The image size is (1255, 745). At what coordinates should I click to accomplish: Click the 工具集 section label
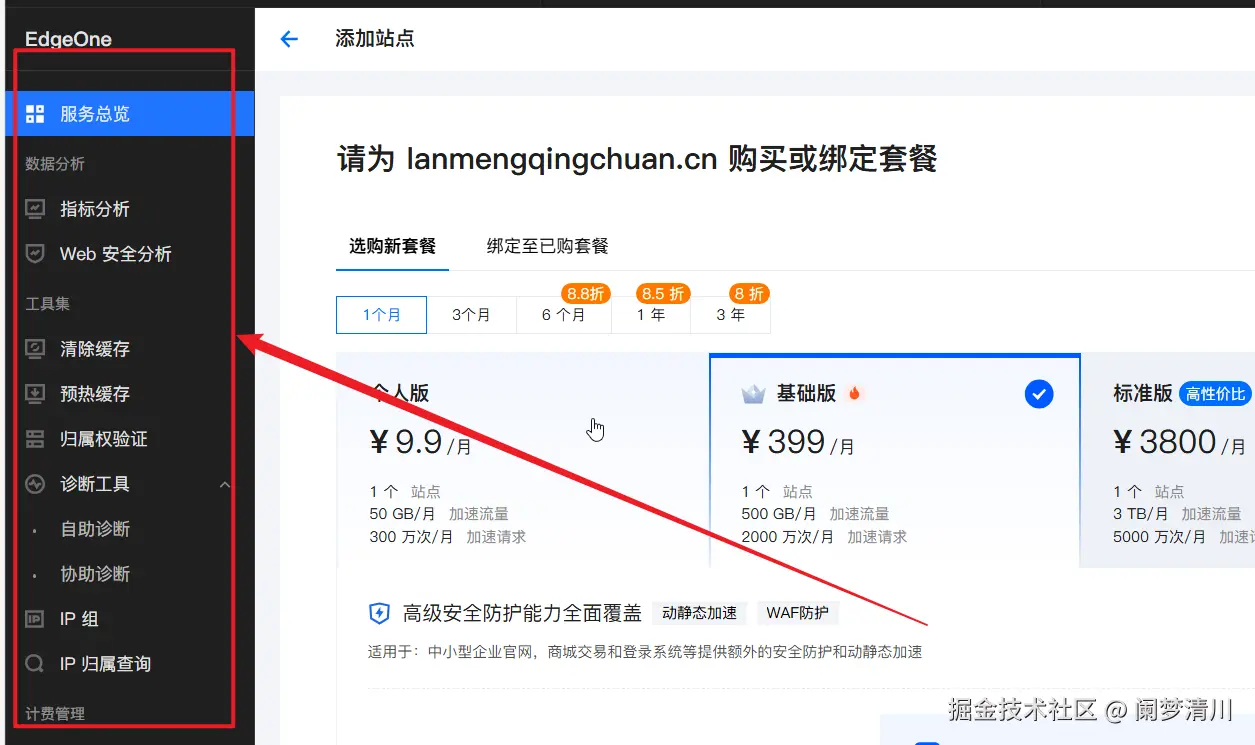click(x=47, y=304)
